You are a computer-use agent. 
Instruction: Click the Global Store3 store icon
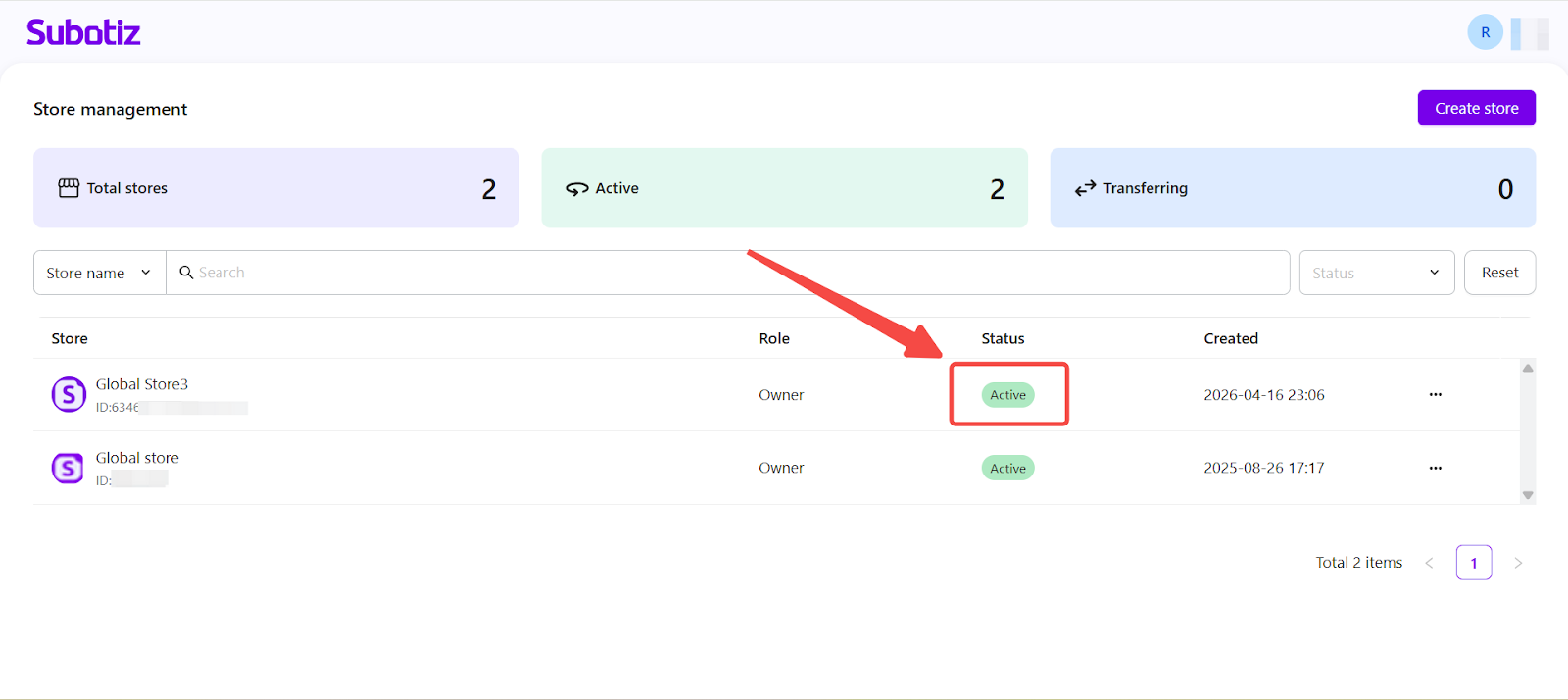tap(69, 394)
